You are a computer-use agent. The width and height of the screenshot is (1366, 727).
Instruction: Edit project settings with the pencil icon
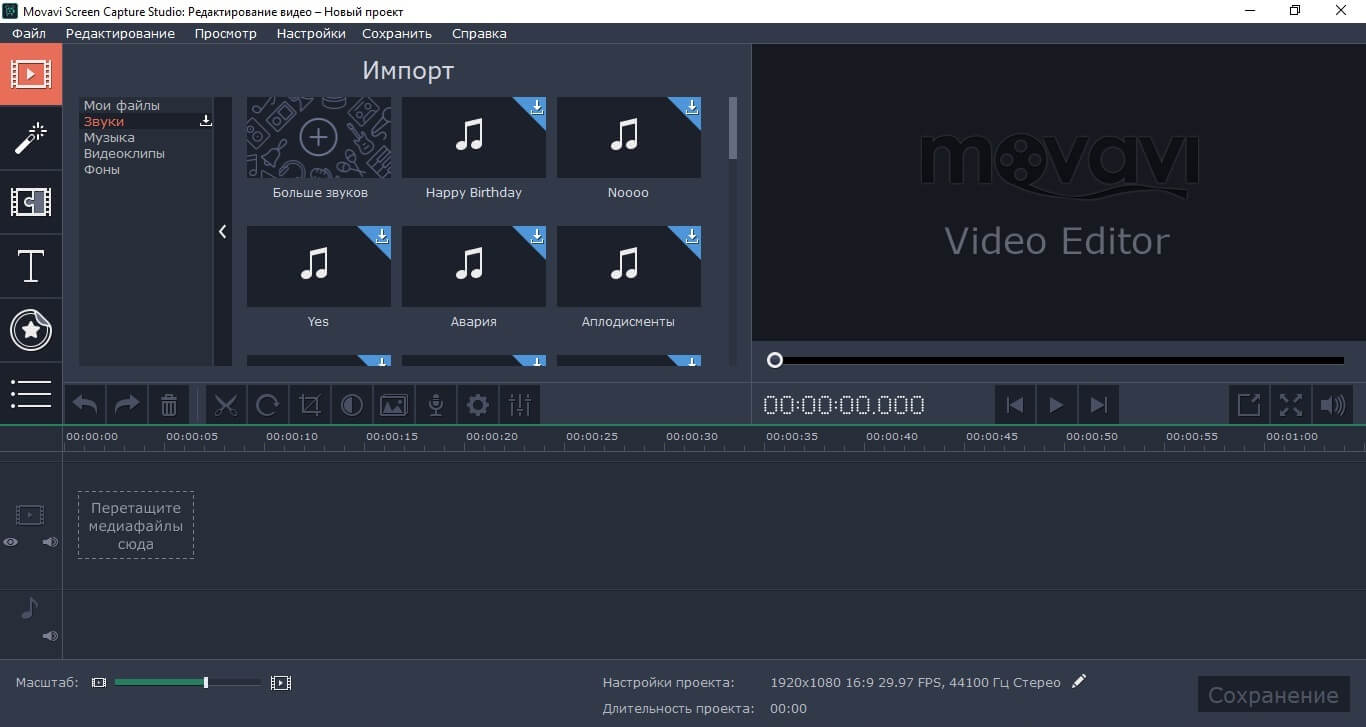coord(1078,682)
